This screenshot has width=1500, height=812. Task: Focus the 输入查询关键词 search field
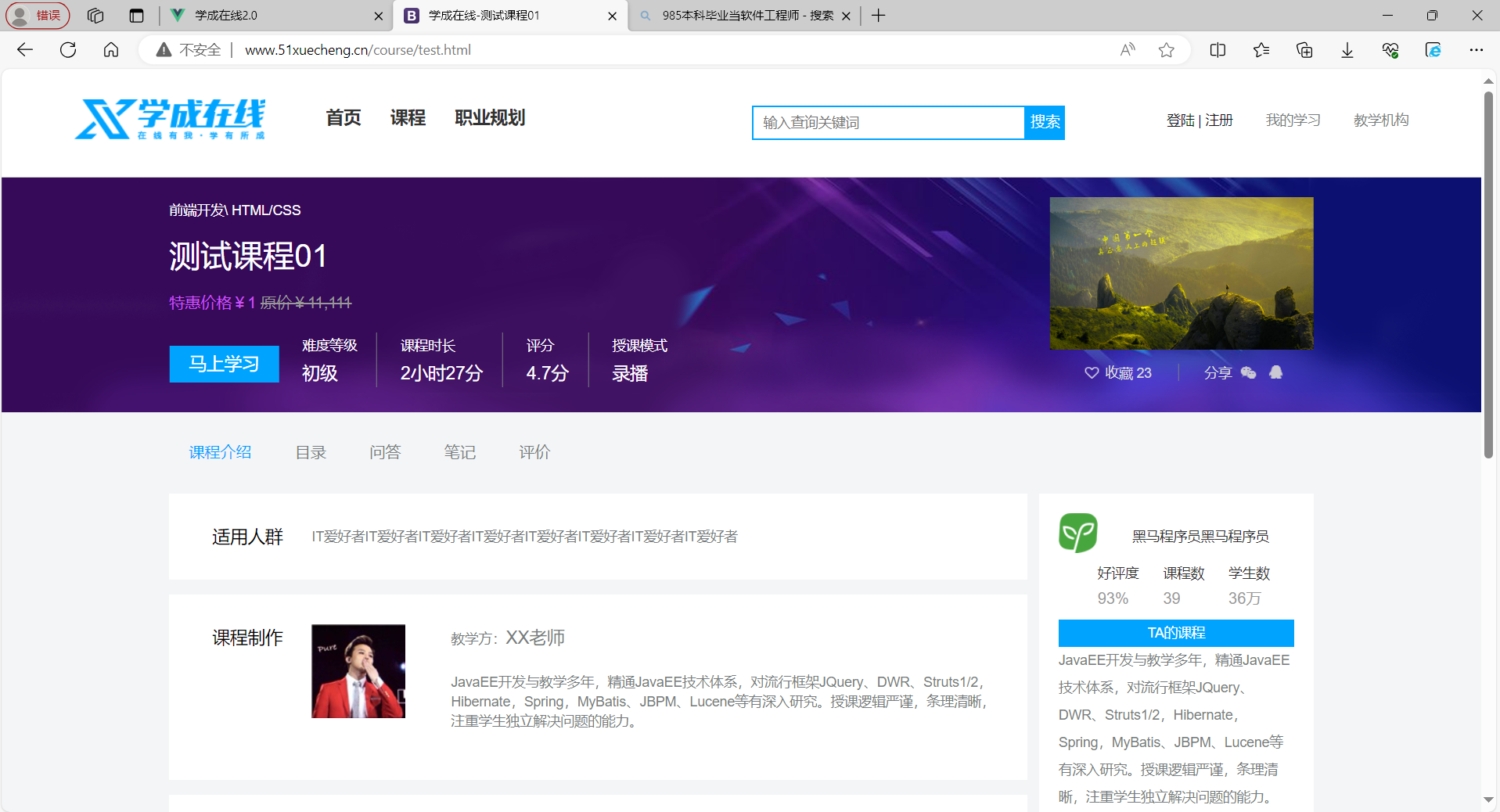pyautogui.click(x=889, y=123)
